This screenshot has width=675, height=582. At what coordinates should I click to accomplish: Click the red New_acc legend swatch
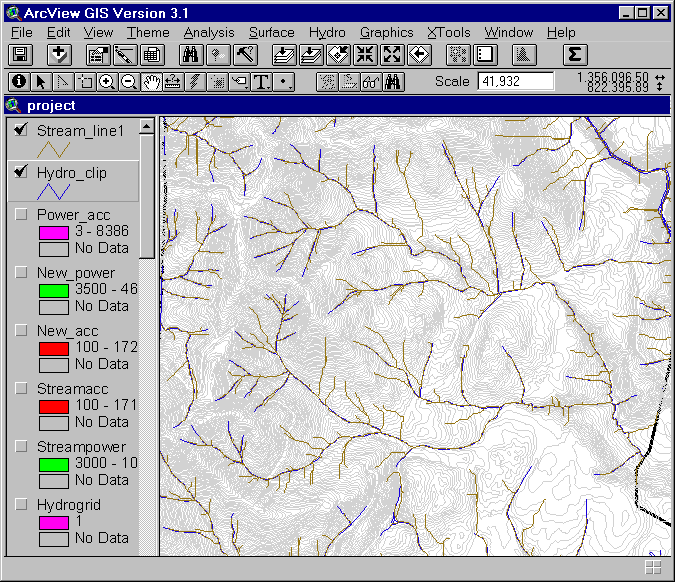[54, 349]
